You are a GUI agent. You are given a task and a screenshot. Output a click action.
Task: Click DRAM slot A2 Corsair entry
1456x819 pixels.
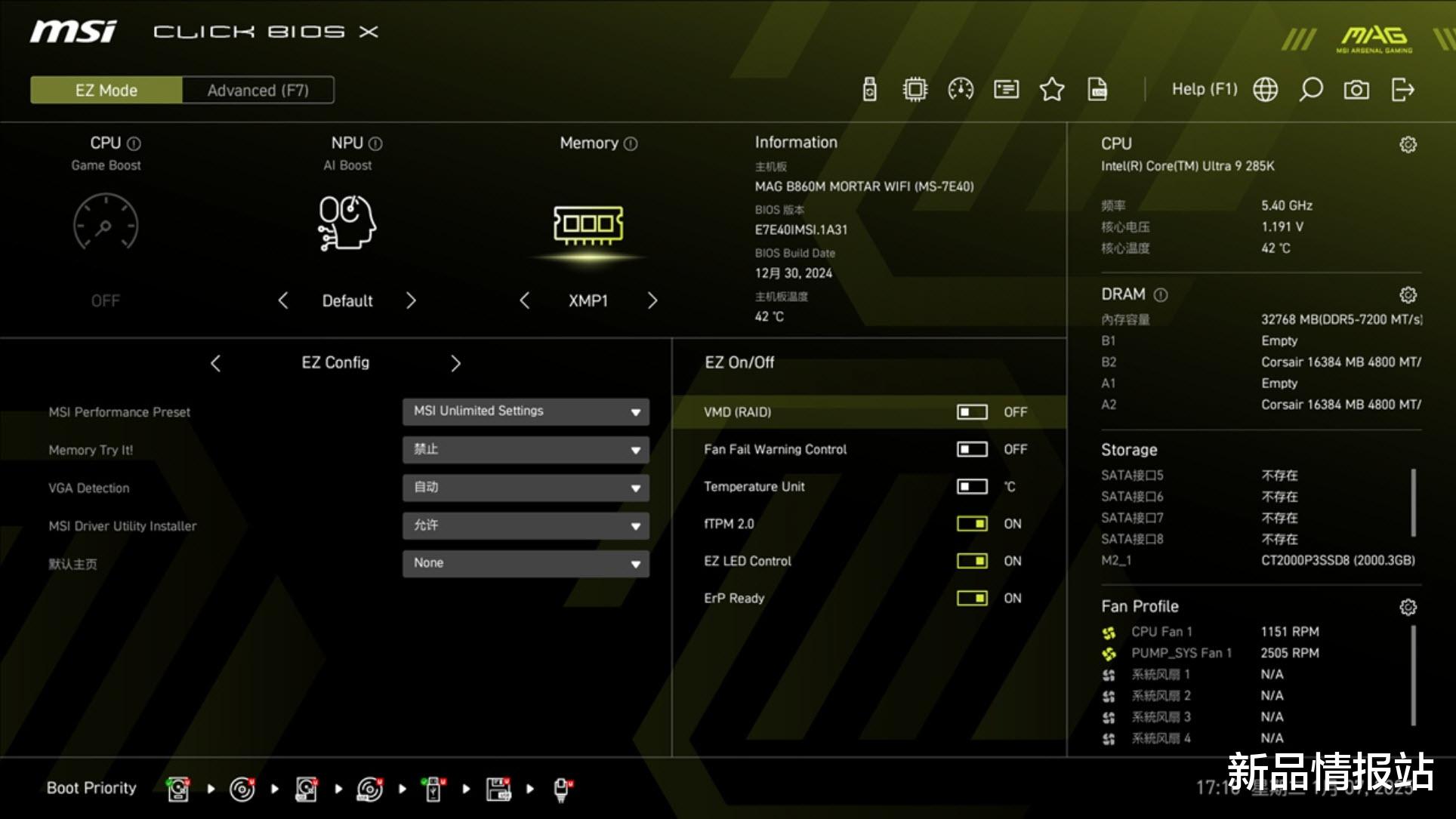click(x=1340, y=405)
